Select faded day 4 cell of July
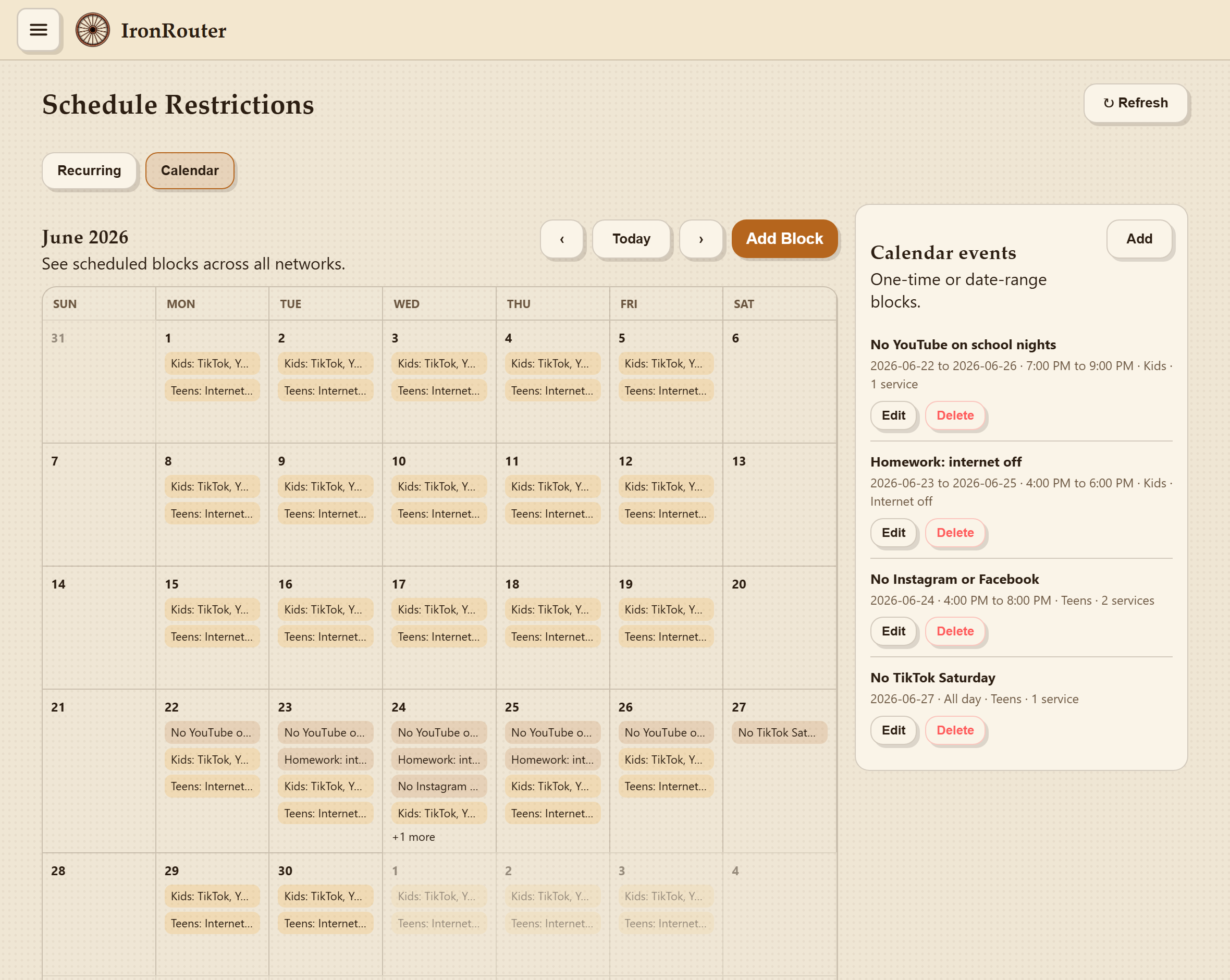 click(779, 914)
